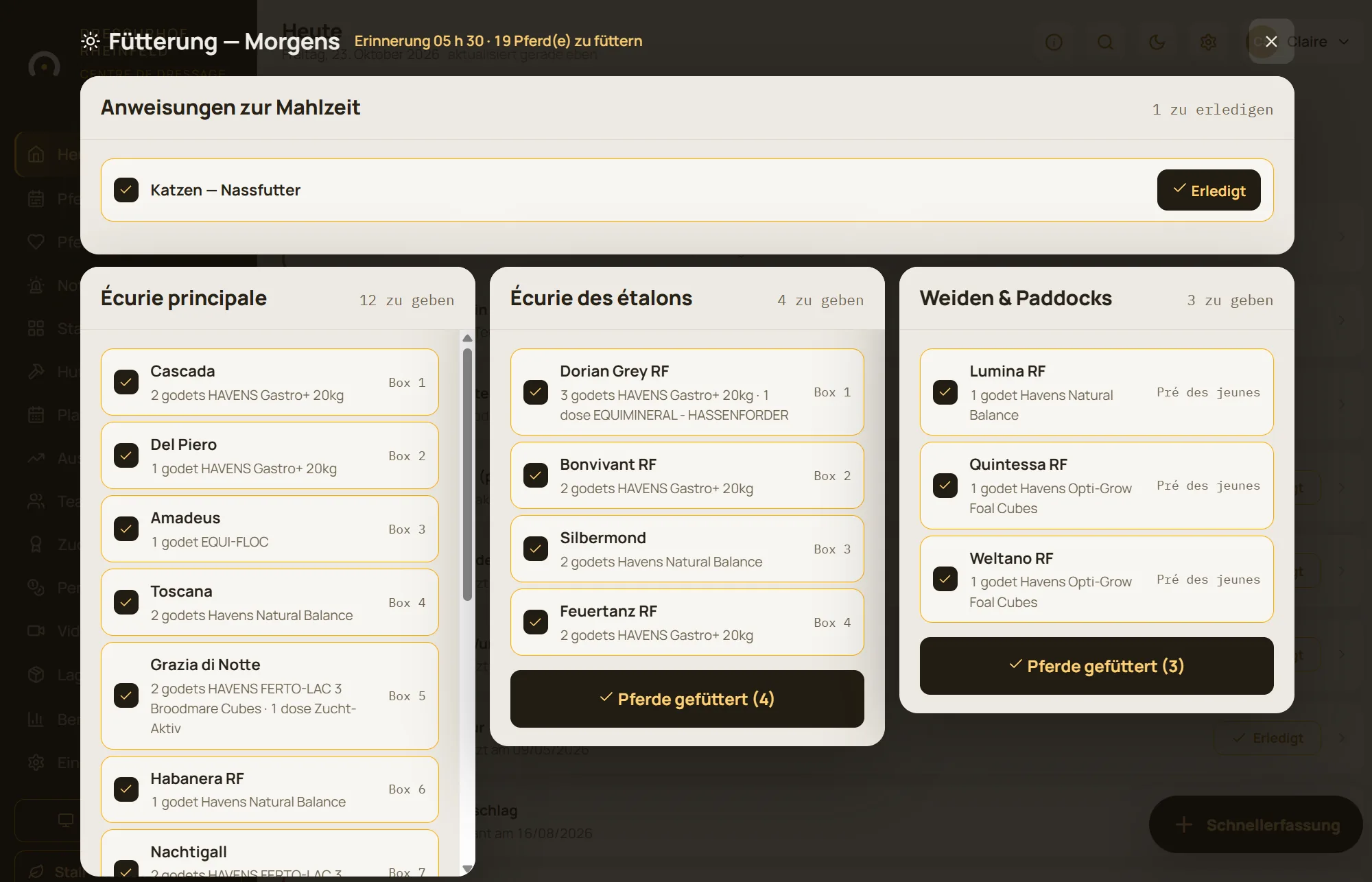
Task: Click the Écurie principale scroll down arrow
Action: coord(467,868)
